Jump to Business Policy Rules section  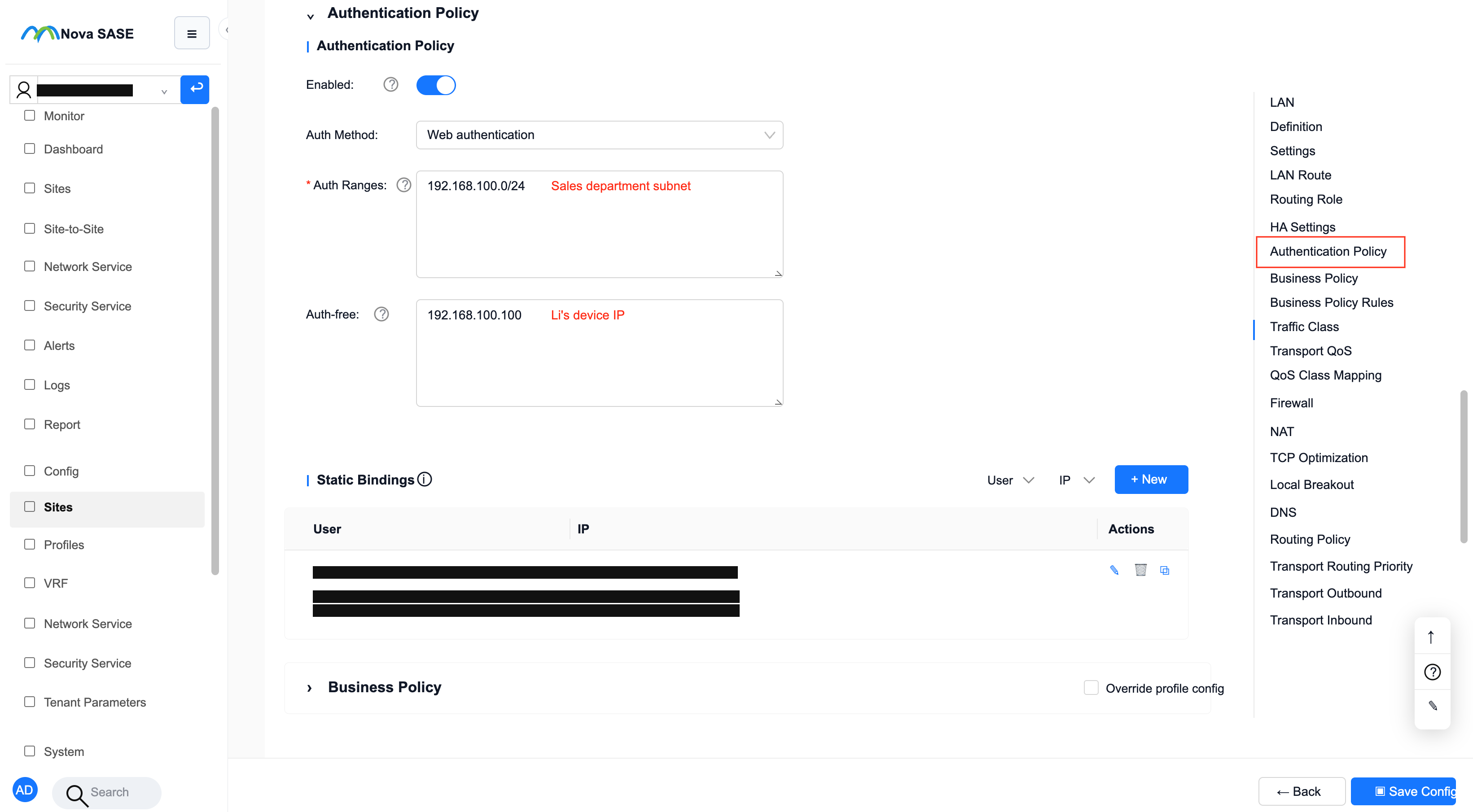point(1331,302)
